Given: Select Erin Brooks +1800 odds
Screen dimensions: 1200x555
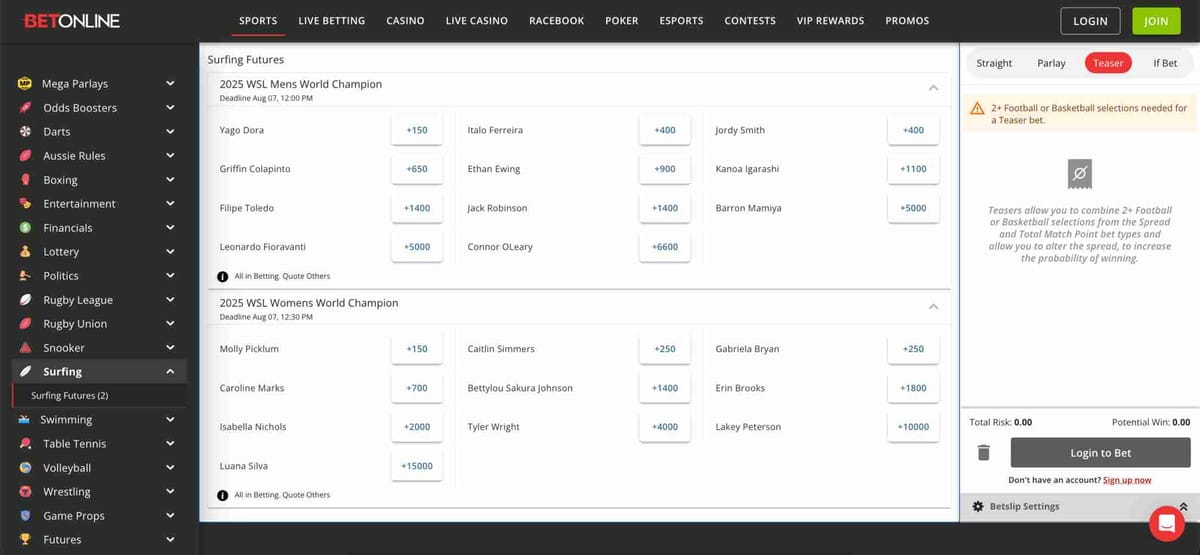Looking at the screenshot, I should 913,388.
